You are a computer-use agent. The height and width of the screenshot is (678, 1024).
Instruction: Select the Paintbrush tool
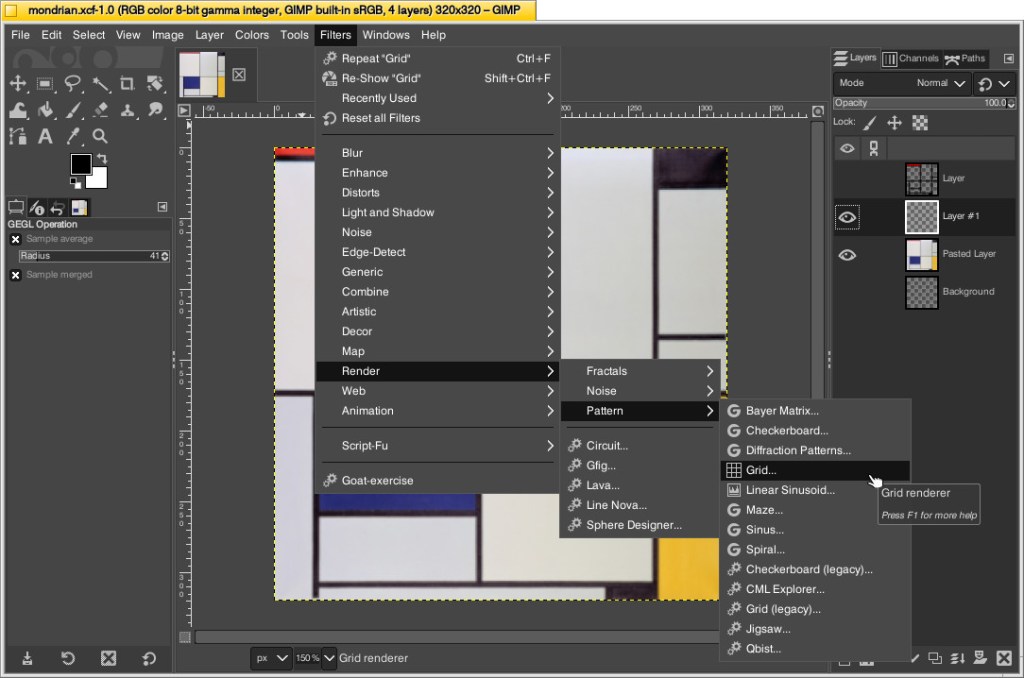click(x=73, y=110)
